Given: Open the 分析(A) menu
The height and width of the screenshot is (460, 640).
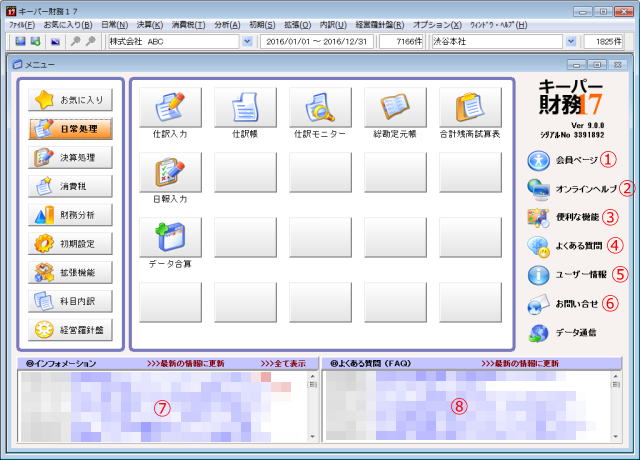Looking at the screenshot, I should click(227, 25).
